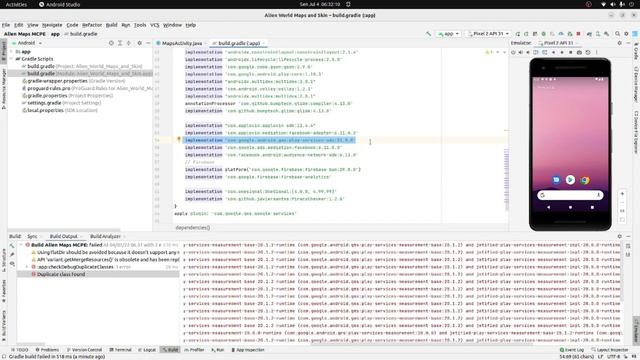640x360 pixels.
Task: Click Collapse All icon in Project panel
Action: pyautogui.click(x=129, y=43)
